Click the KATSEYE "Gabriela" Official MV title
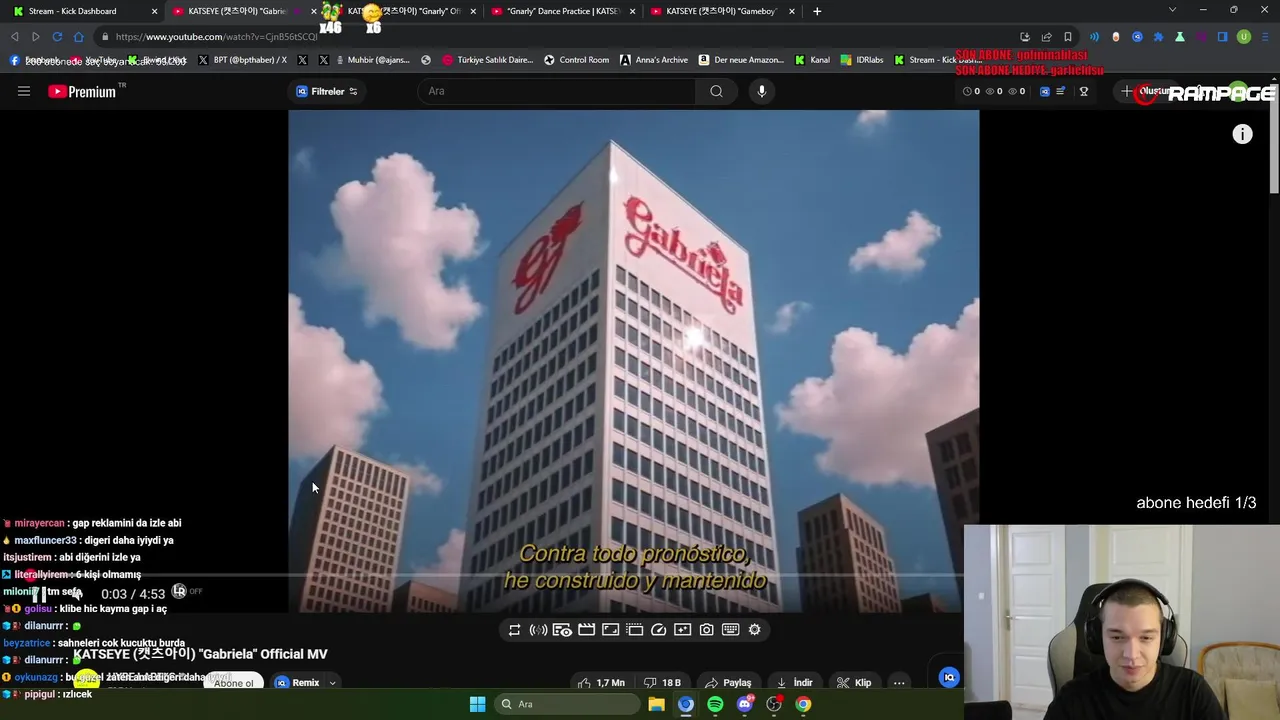 coord(200,654)
